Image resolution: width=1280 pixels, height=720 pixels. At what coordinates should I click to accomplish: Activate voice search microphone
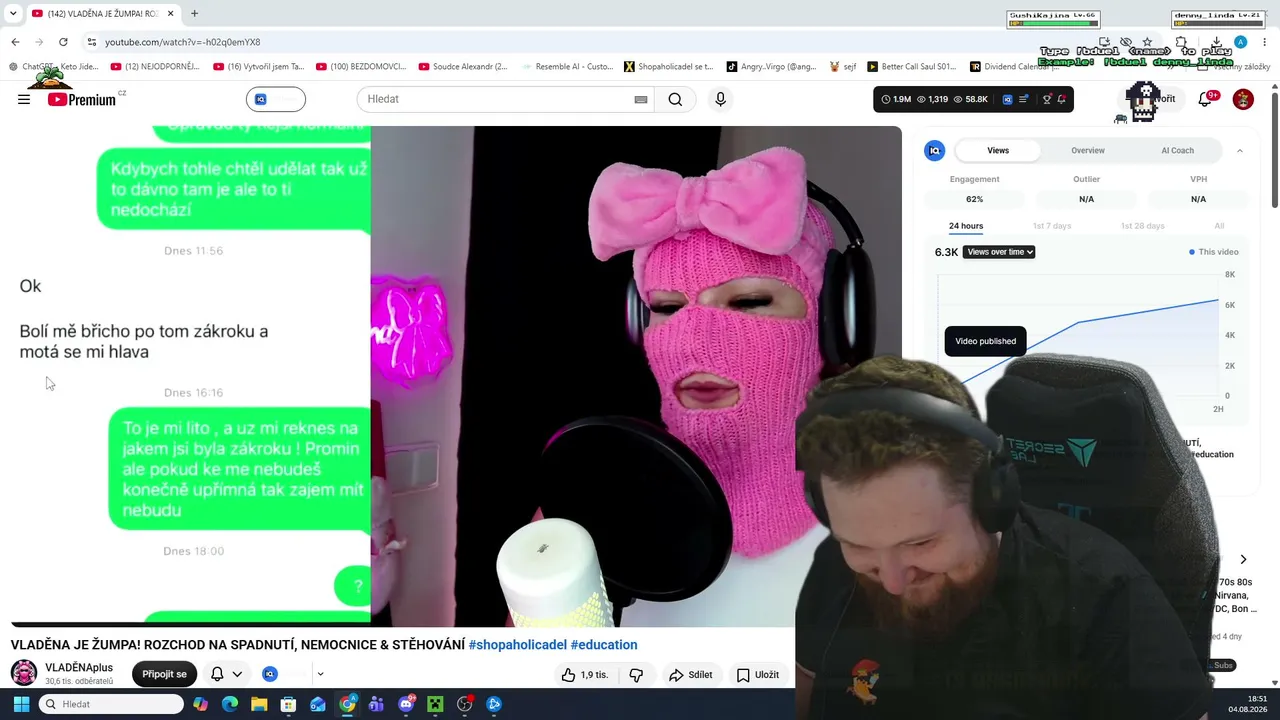[x=720, y=99]
